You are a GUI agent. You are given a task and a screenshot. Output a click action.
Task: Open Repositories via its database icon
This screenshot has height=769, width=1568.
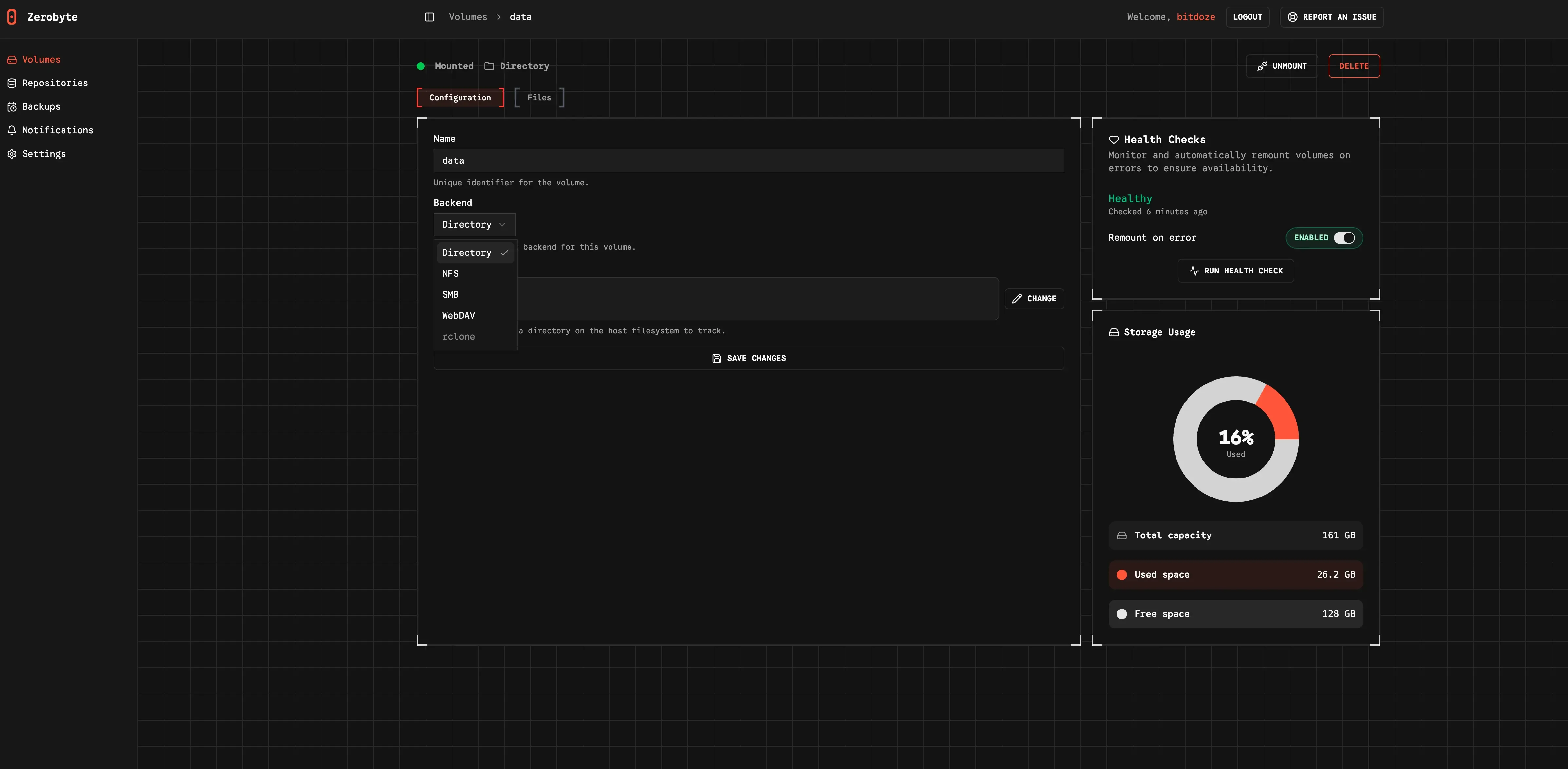pyautogui.click(x=11, y=84)
